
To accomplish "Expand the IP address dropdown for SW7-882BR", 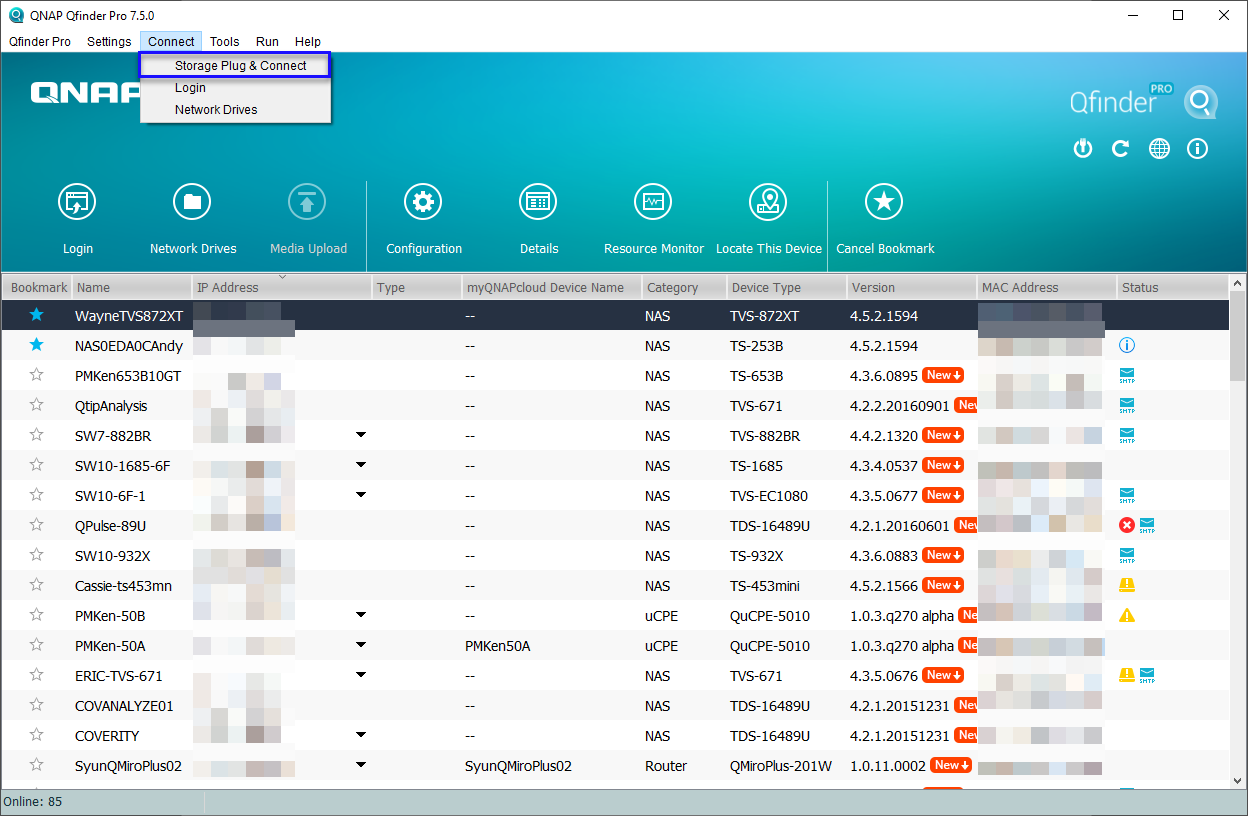I will 361,435.
